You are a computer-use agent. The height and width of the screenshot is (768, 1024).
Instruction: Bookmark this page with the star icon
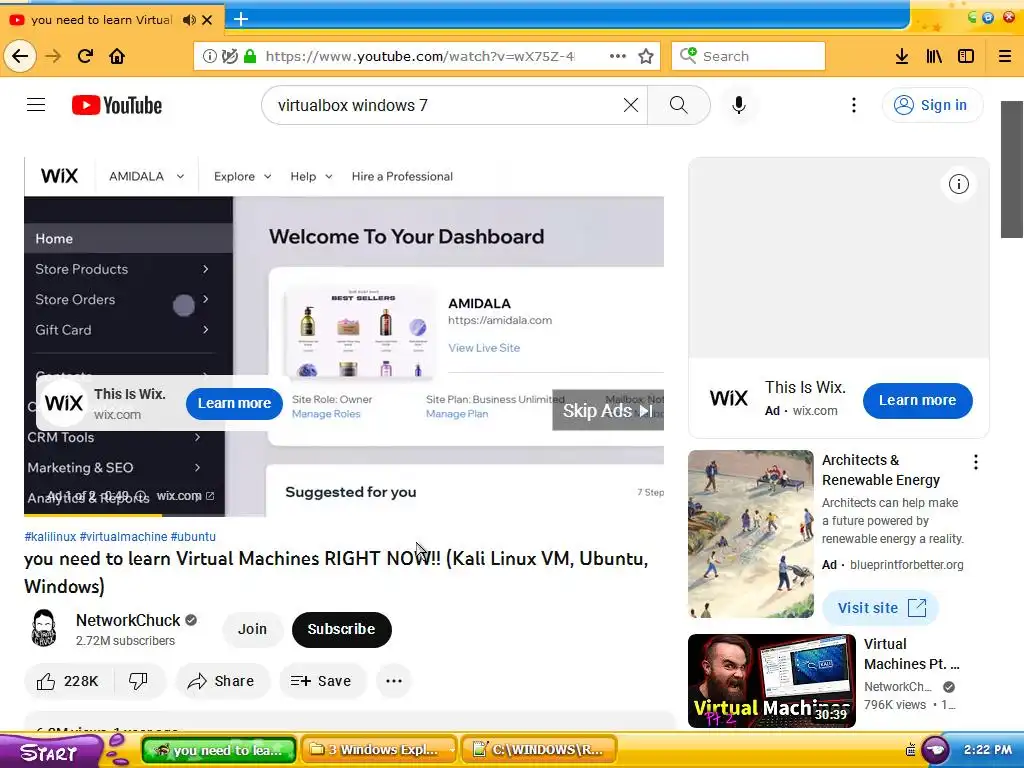click(646, 56)
